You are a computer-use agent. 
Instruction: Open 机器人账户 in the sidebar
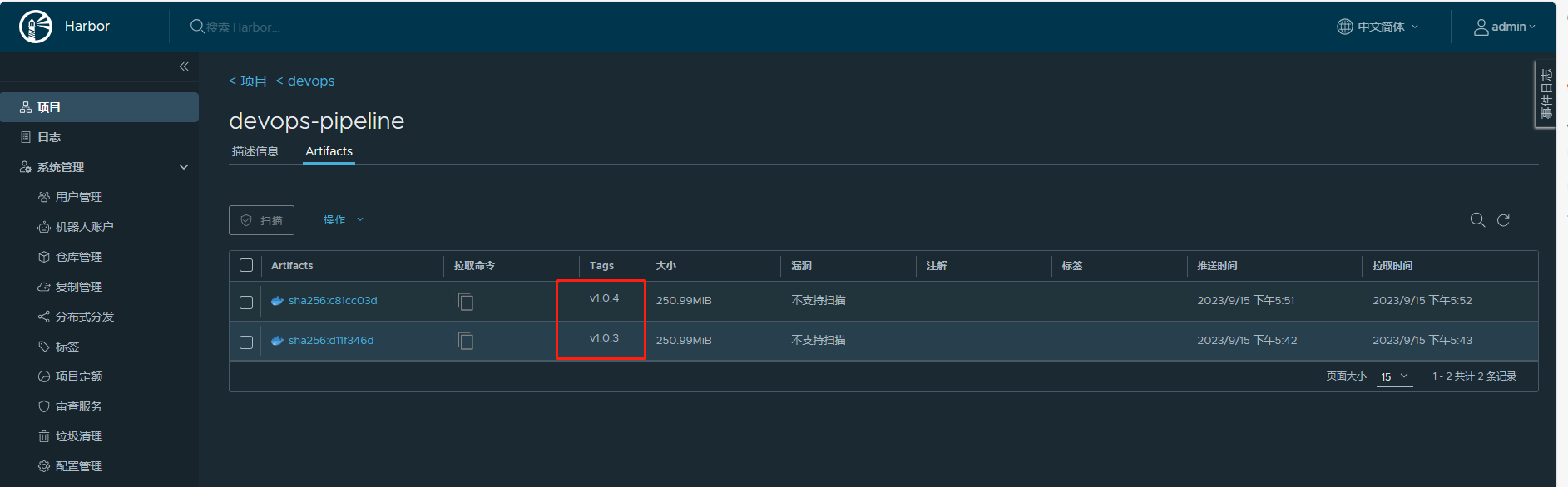point(84,227)
